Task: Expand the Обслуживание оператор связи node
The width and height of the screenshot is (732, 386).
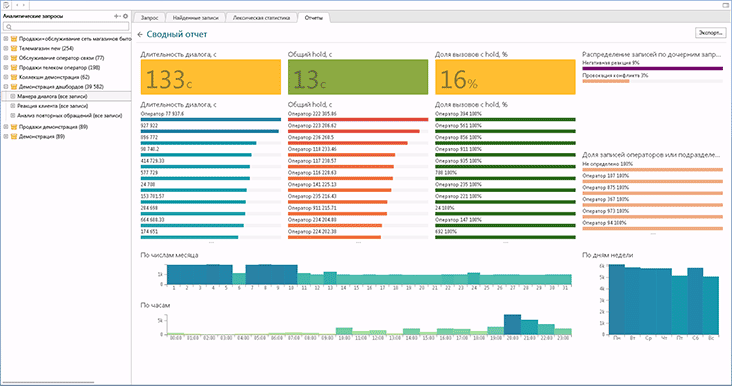Action: coord(6,58)
